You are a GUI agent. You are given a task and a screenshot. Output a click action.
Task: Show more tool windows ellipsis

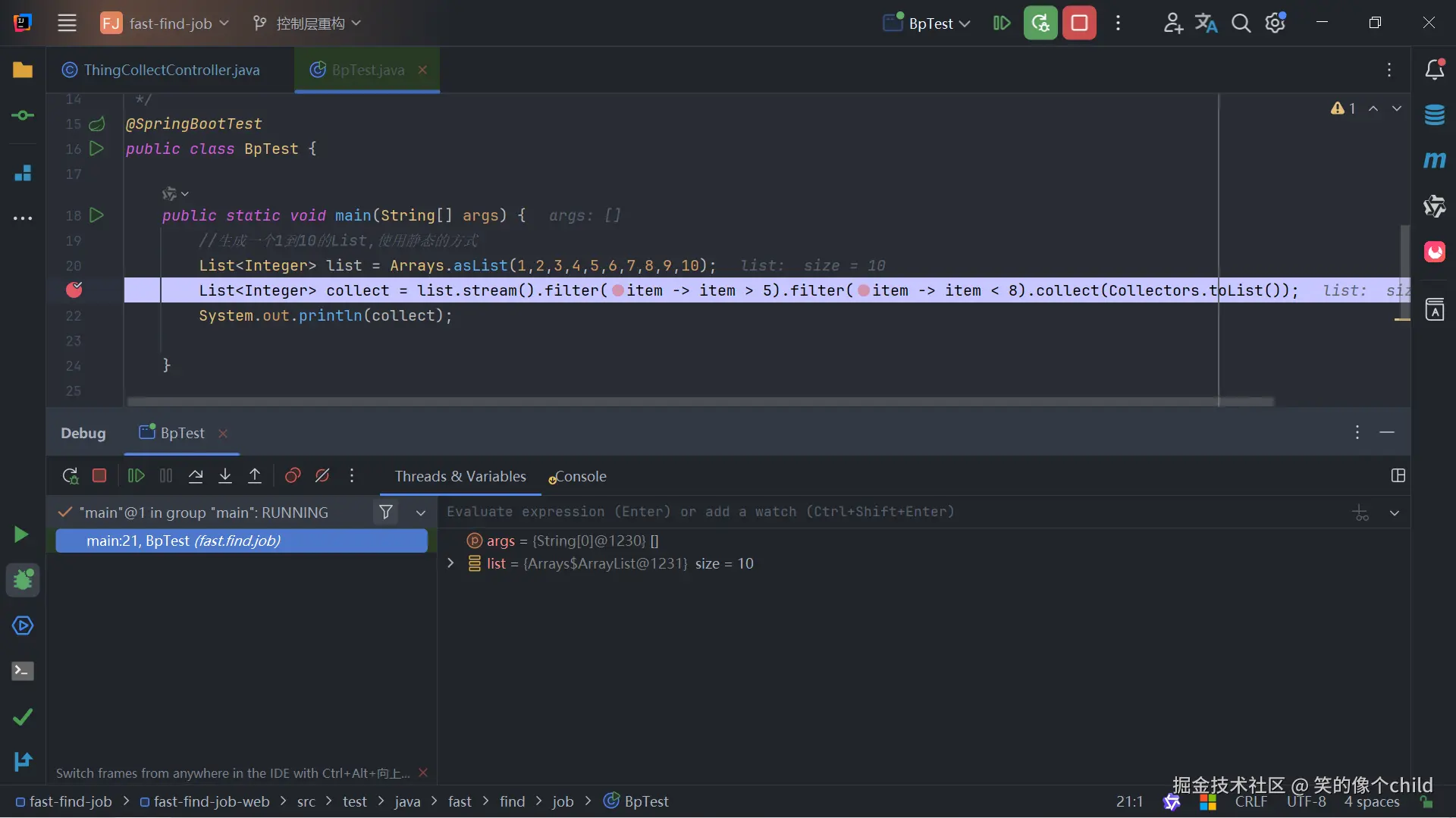pos(23,218)
